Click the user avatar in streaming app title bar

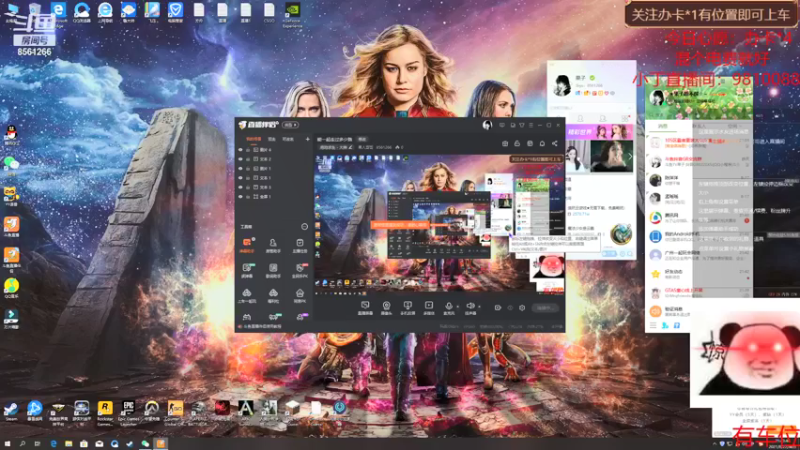pyautogui.click(x=487, y=125)
